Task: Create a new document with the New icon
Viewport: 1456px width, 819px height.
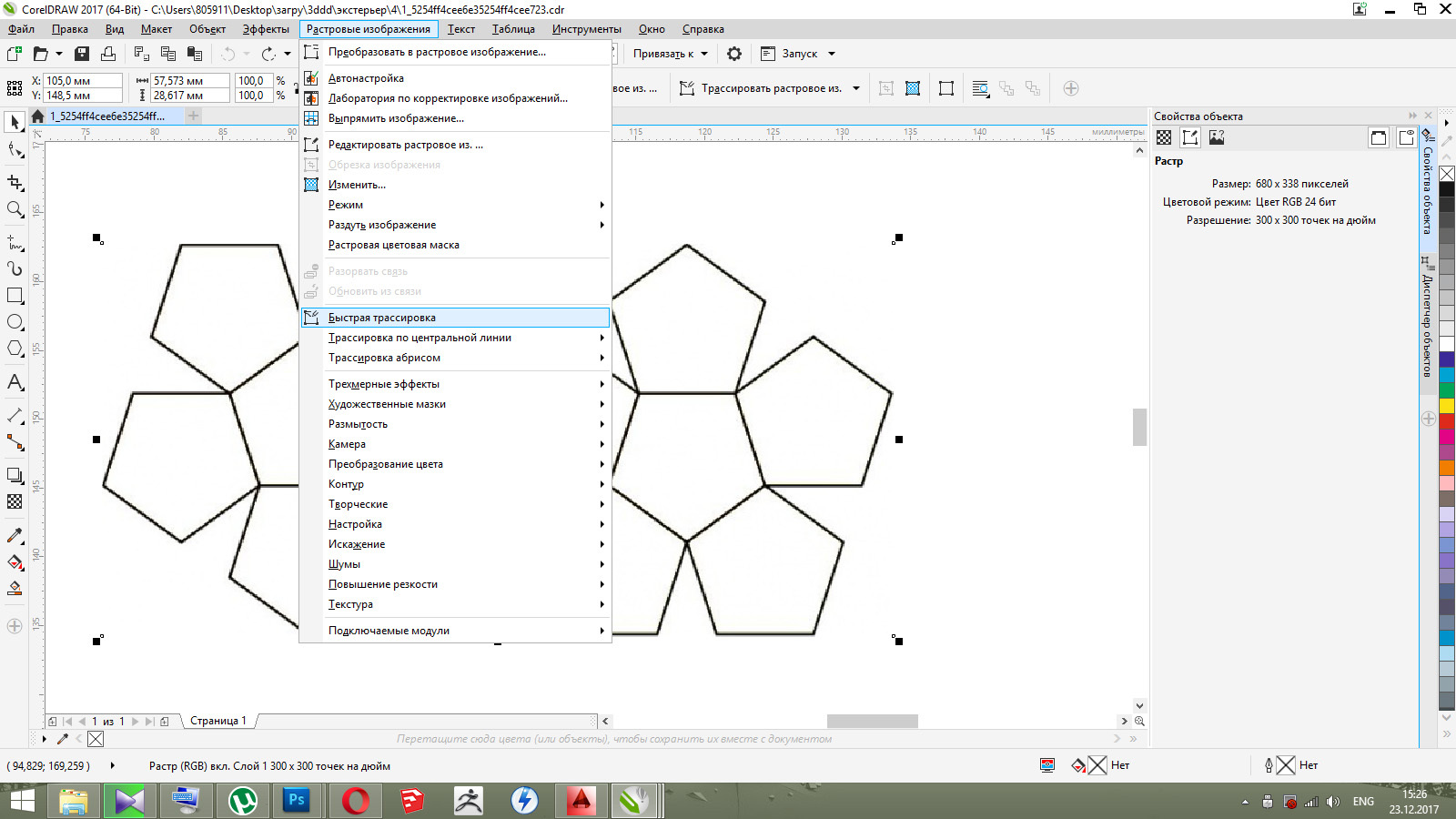Action: [15, 54]
